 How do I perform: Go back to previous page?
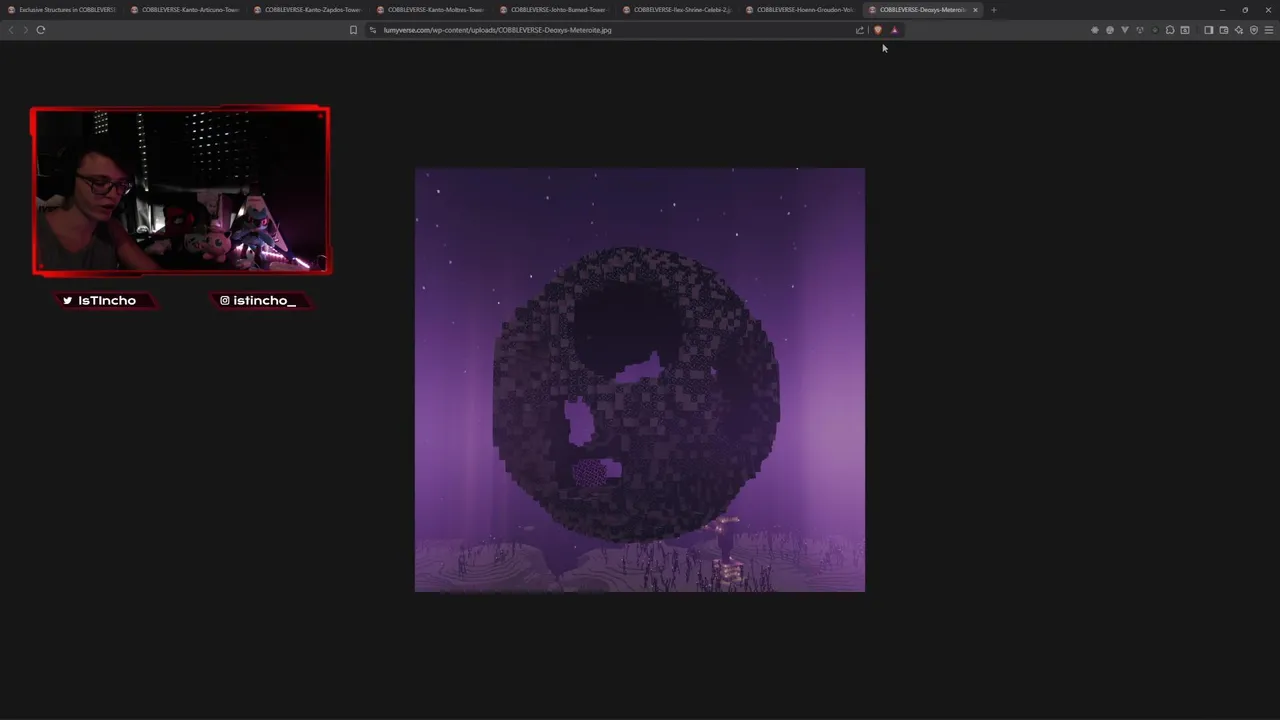(11, 30)
